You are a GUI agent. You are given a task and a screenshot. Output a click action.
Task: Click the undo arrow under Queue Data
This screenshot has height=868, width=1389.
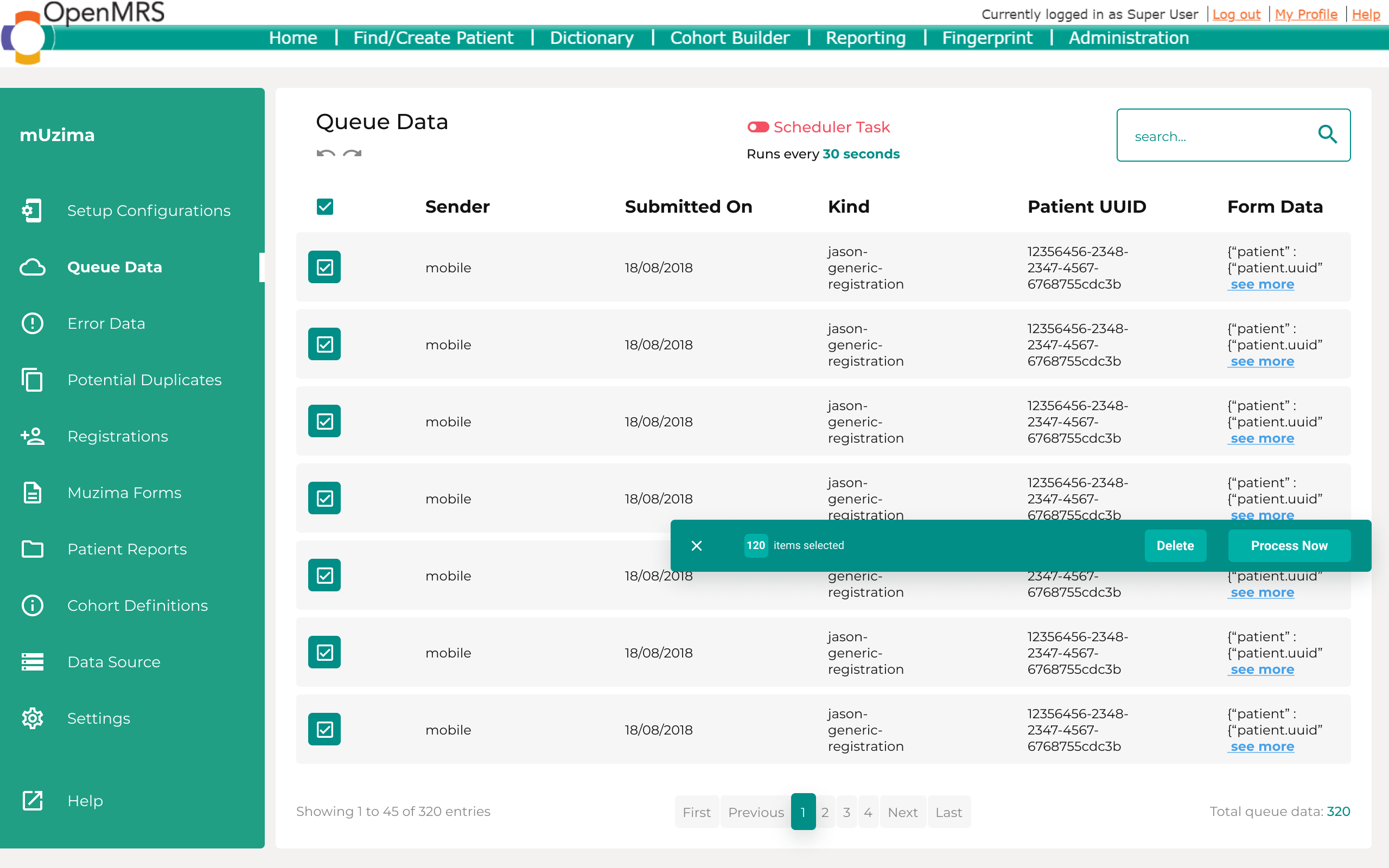(x=326, y=154)
